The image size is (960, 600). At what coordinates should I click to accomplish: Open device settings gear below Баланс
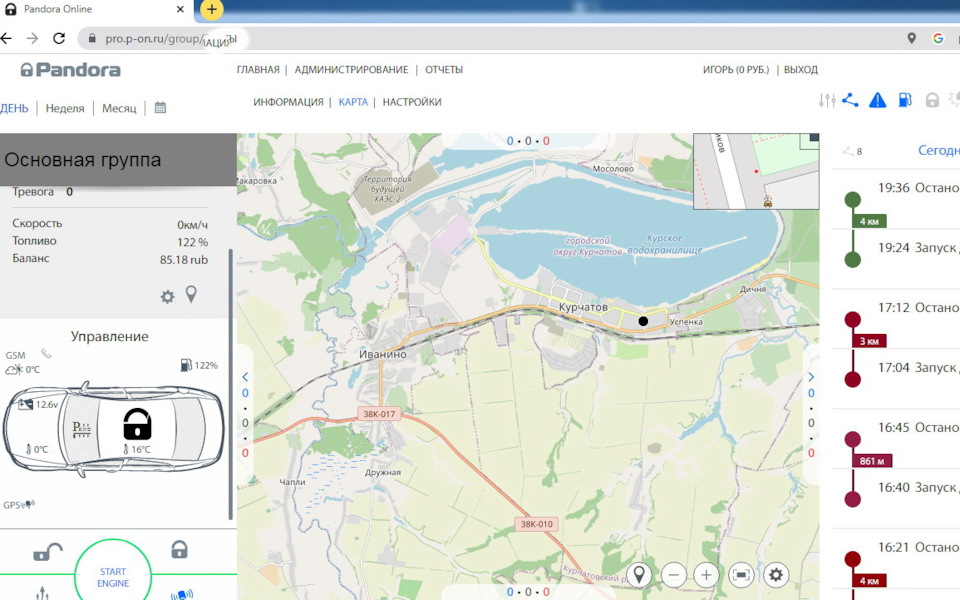pyautogui.click(x=167, y=297)
